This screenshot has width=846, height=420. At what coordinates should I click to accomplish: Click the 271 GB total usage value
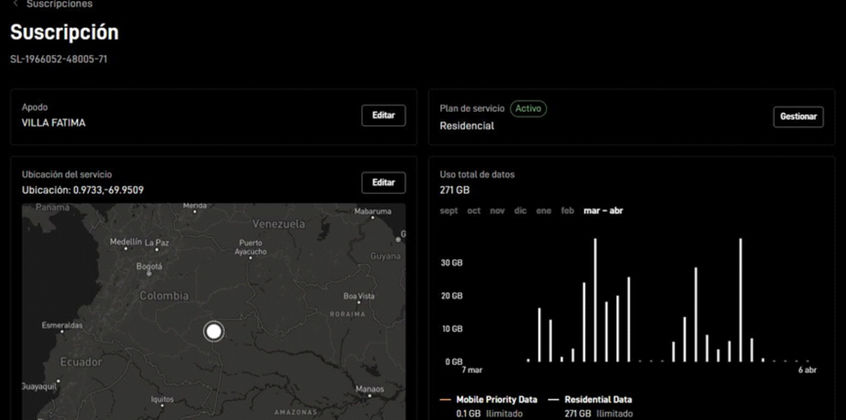click(454, 190)
